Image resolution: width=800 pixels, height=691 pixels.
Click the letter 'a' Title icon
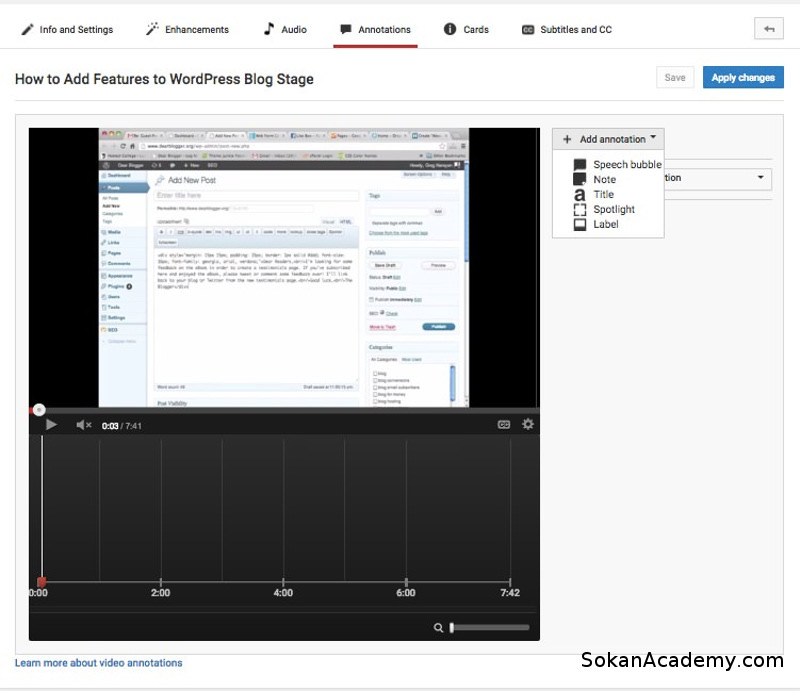point(580,194)
